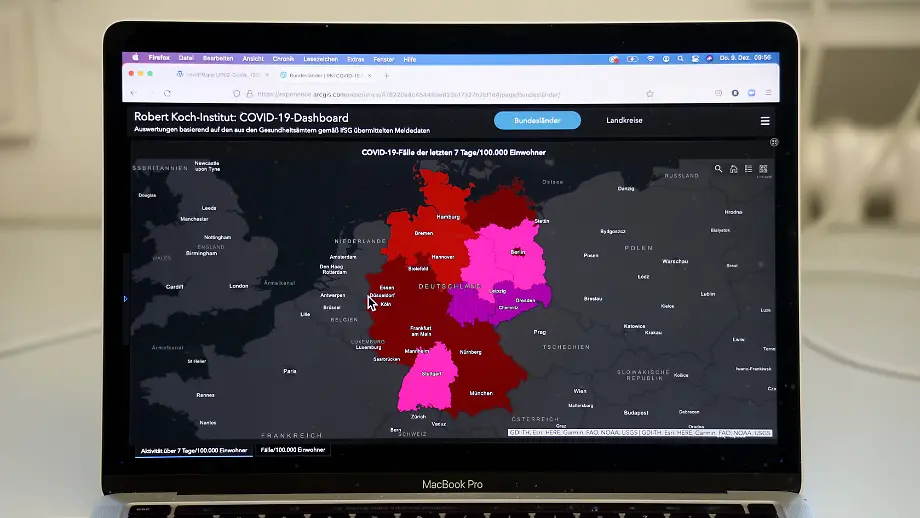The image size is (920, 518).
Task: Open the Chronik menu in Firefox
Action: pos(283,59)
